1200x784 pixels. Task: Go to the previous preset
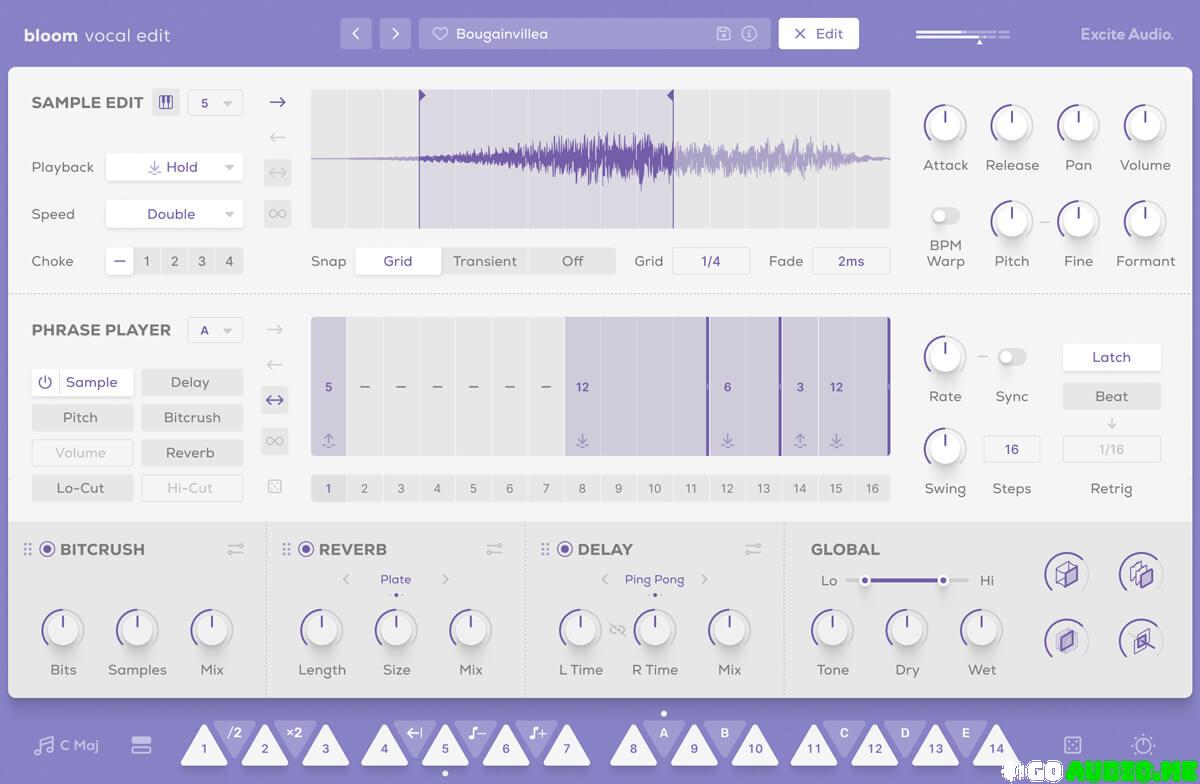(x=356, y=34)
